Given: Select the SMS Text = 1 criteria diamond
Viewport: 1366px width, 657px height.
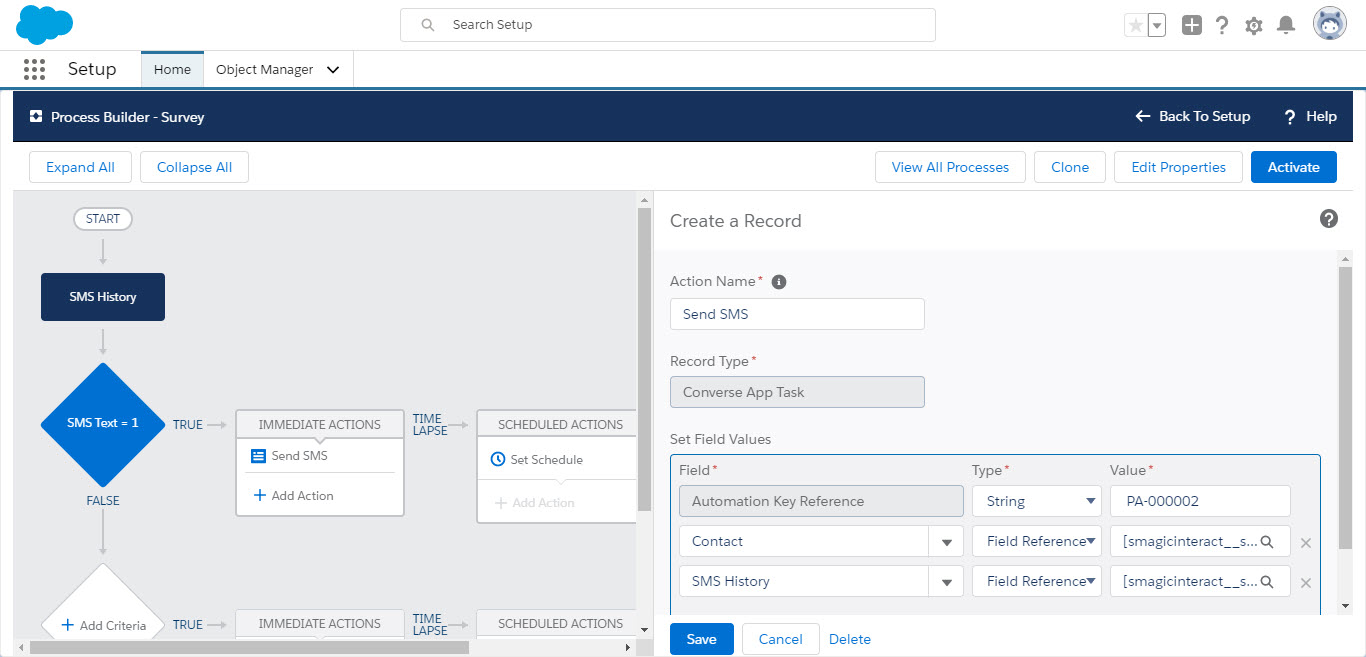Looking at the screenshot, I should [x=103, y=424].
